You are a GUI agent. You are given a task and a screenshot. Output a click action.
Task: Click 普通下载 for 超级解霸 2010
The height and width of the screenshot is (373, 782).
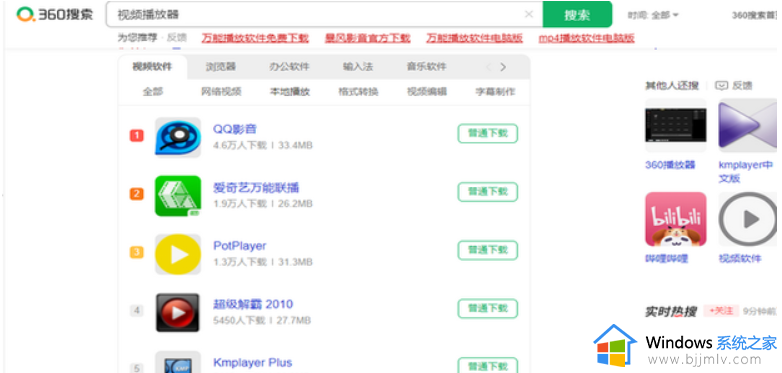click(x=488, y=309)
